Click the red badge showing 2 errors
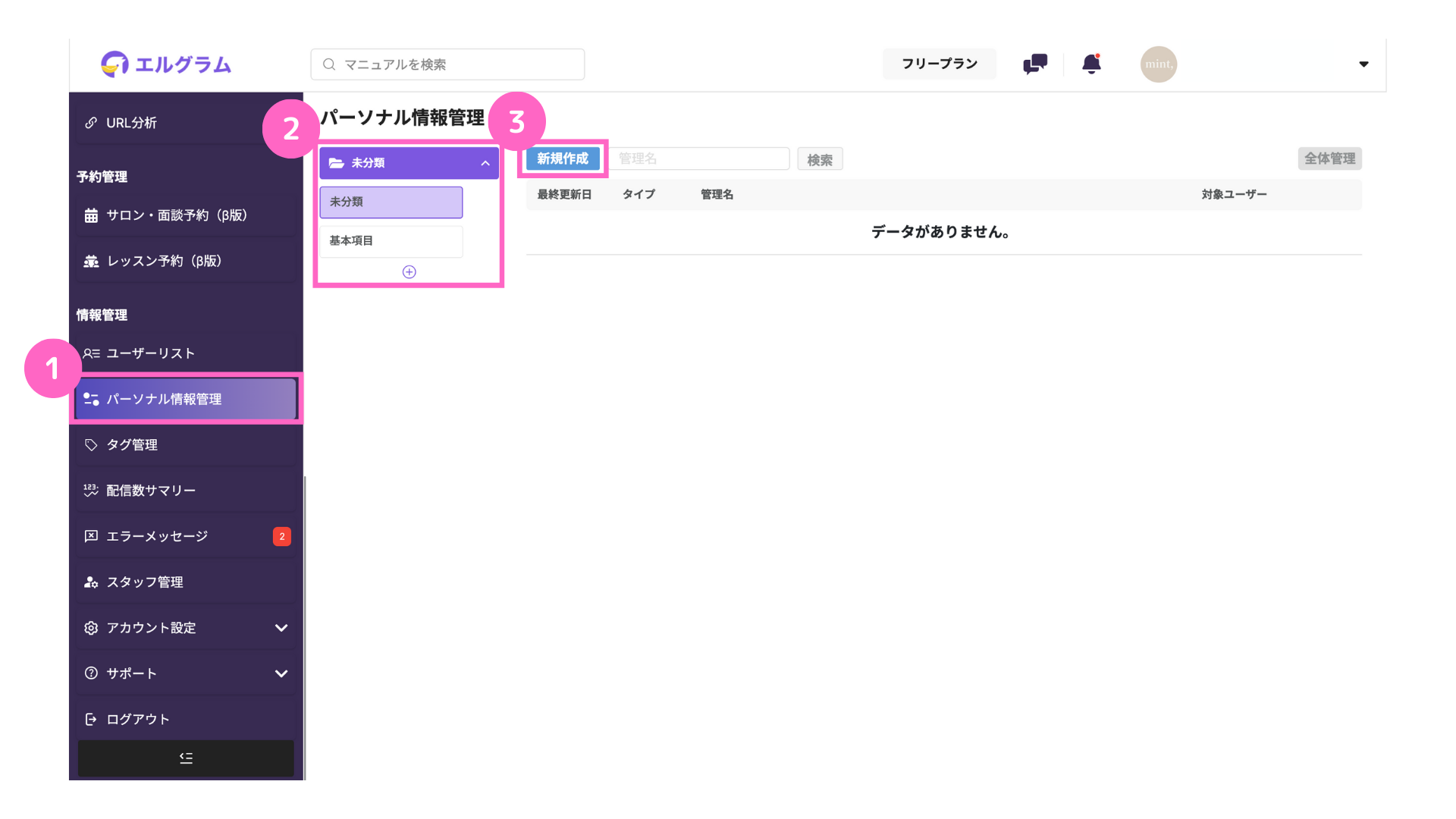Viewport: 1456px width, 819px height. coord(282,536)
